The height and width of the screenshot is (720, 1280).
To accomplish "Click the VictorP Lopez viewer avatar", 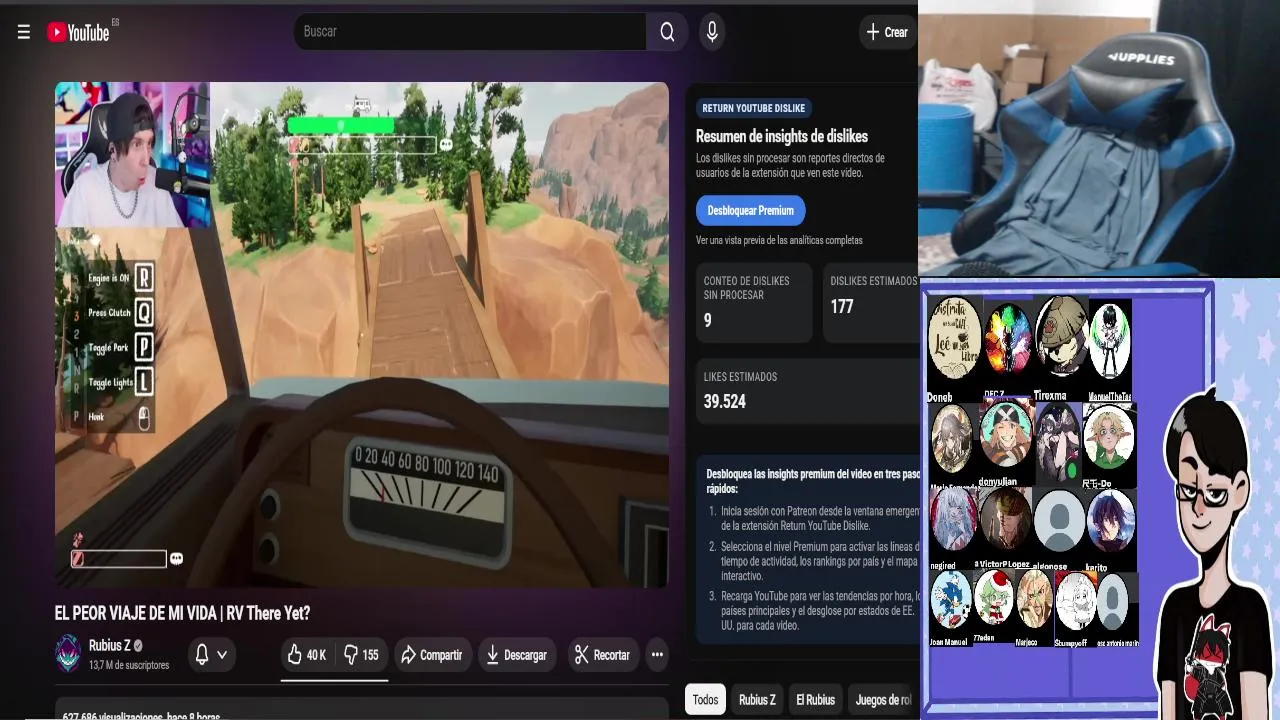I will (x=1005, y=520).
